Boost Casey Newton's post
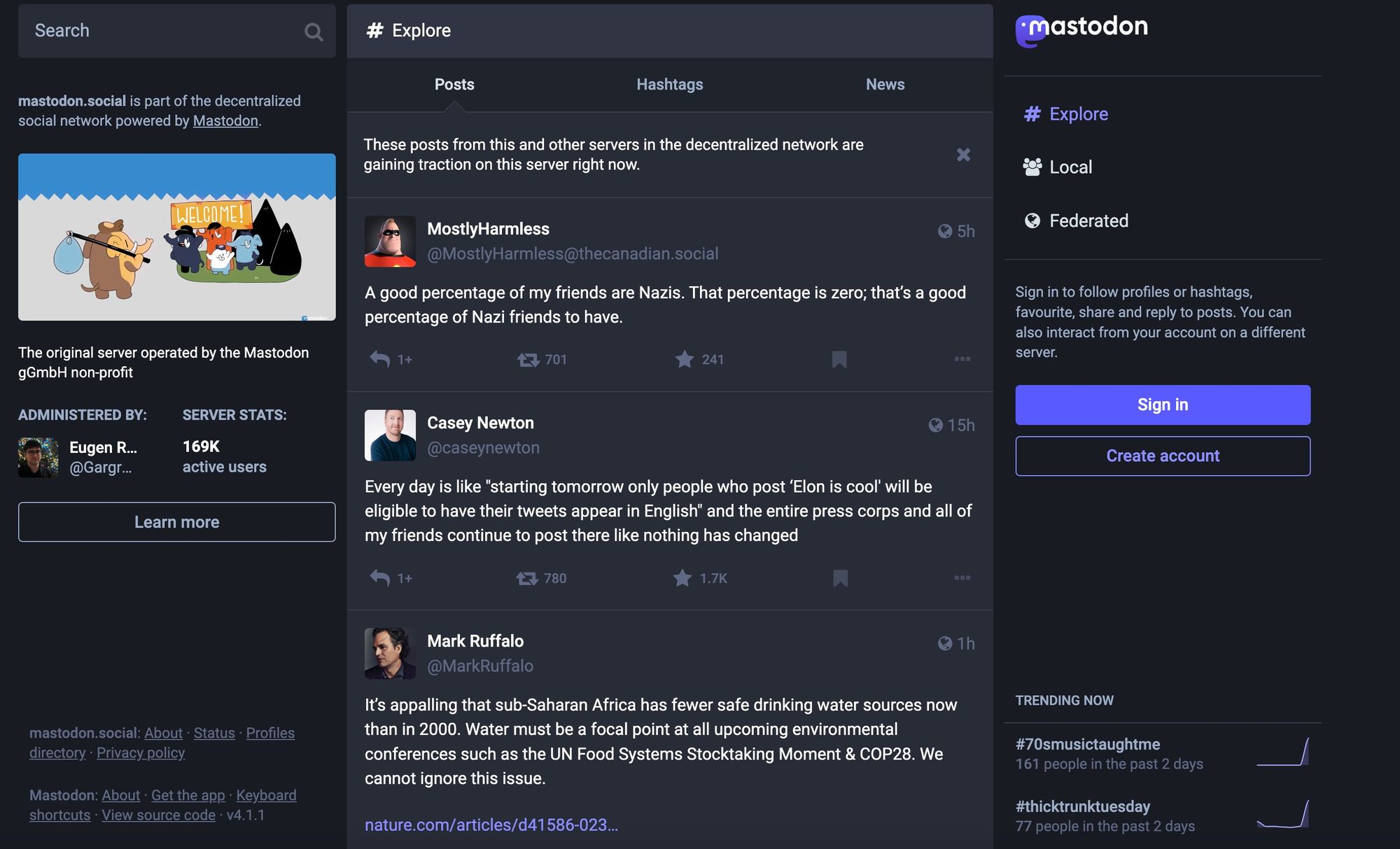Screen dimensions: 1400x849 click(527, 579)
